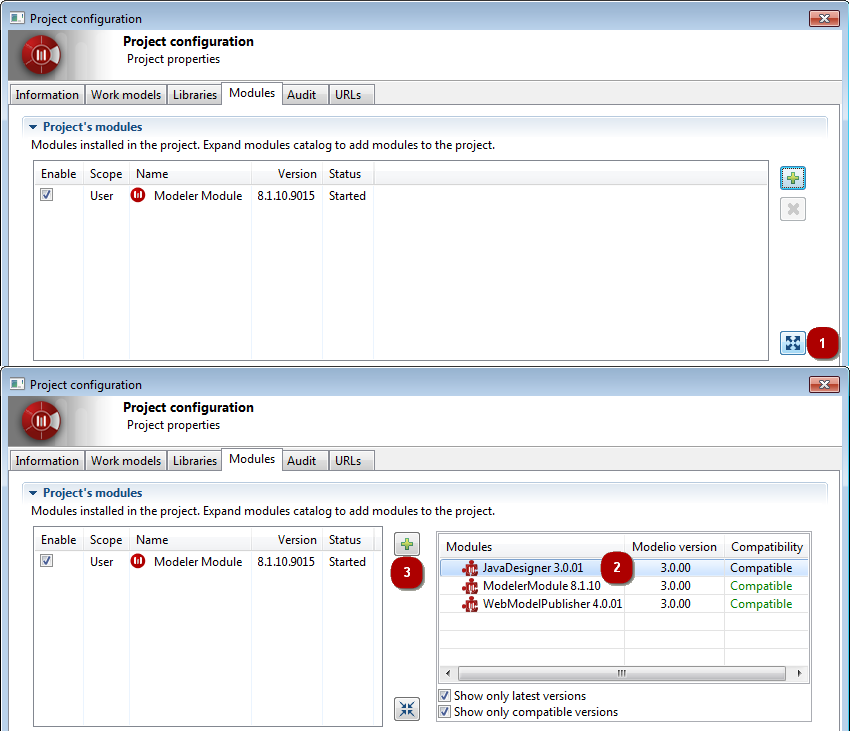Screen dimensions: 852x733
Task: Click the greyed remove module X button in upper window
Action: pos(794,209)
